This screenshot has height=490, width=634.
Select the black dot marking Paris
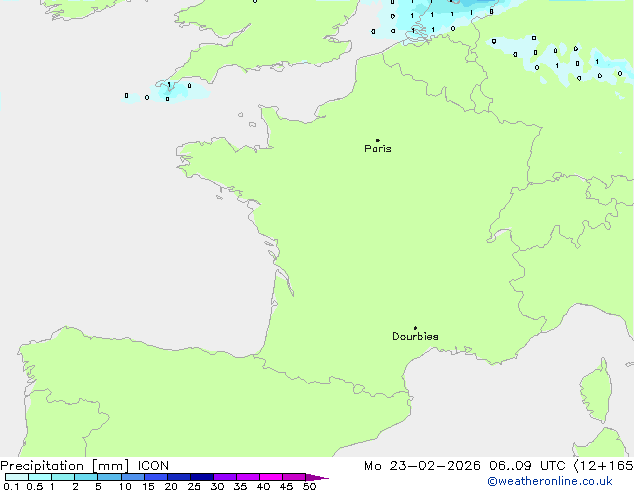pos(378,140)
